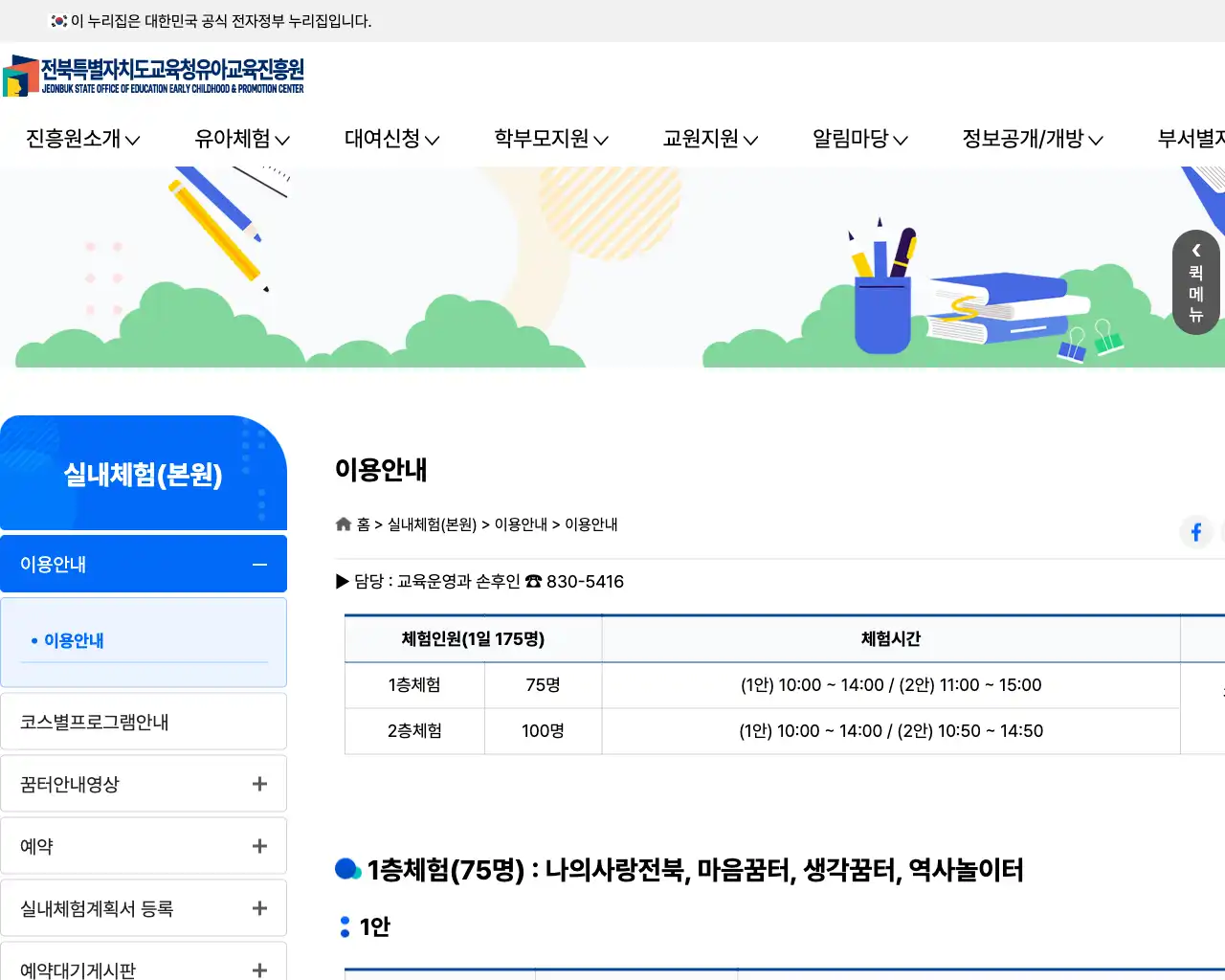Screen dimensions: 1225x980
Task: Open the 정보공개/개방 dropdown menu
Action: pyautogui.click(x=1033, y=139)
